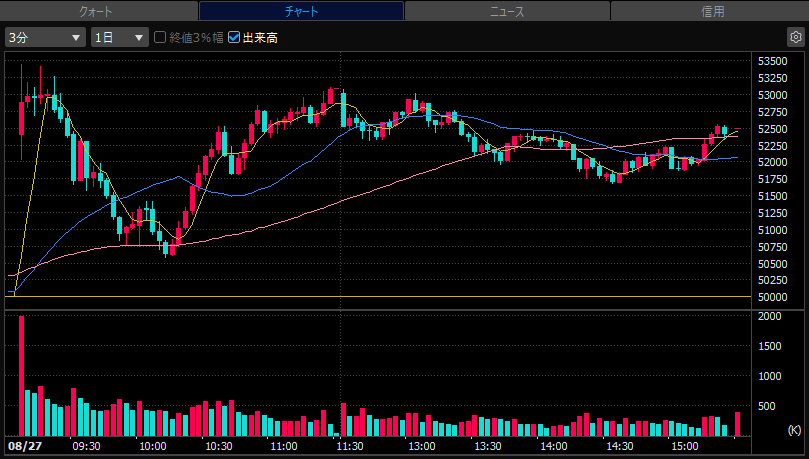Open the 3分 interval dropdown
Image resolution: width=809 pixels, height=459 pixels.
[45, 38]
